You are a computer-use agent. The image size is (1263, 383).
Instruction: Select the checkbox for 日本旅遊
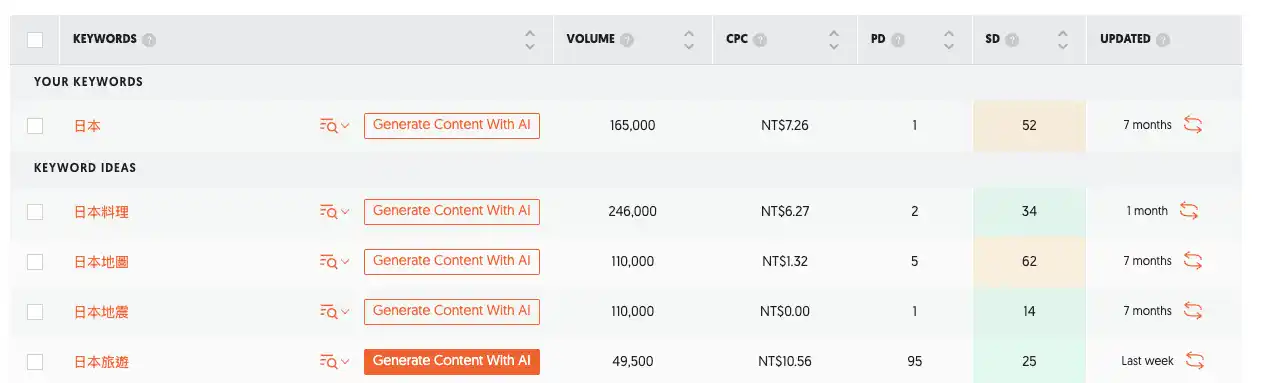pyautogui.click(x=35, y=361)
